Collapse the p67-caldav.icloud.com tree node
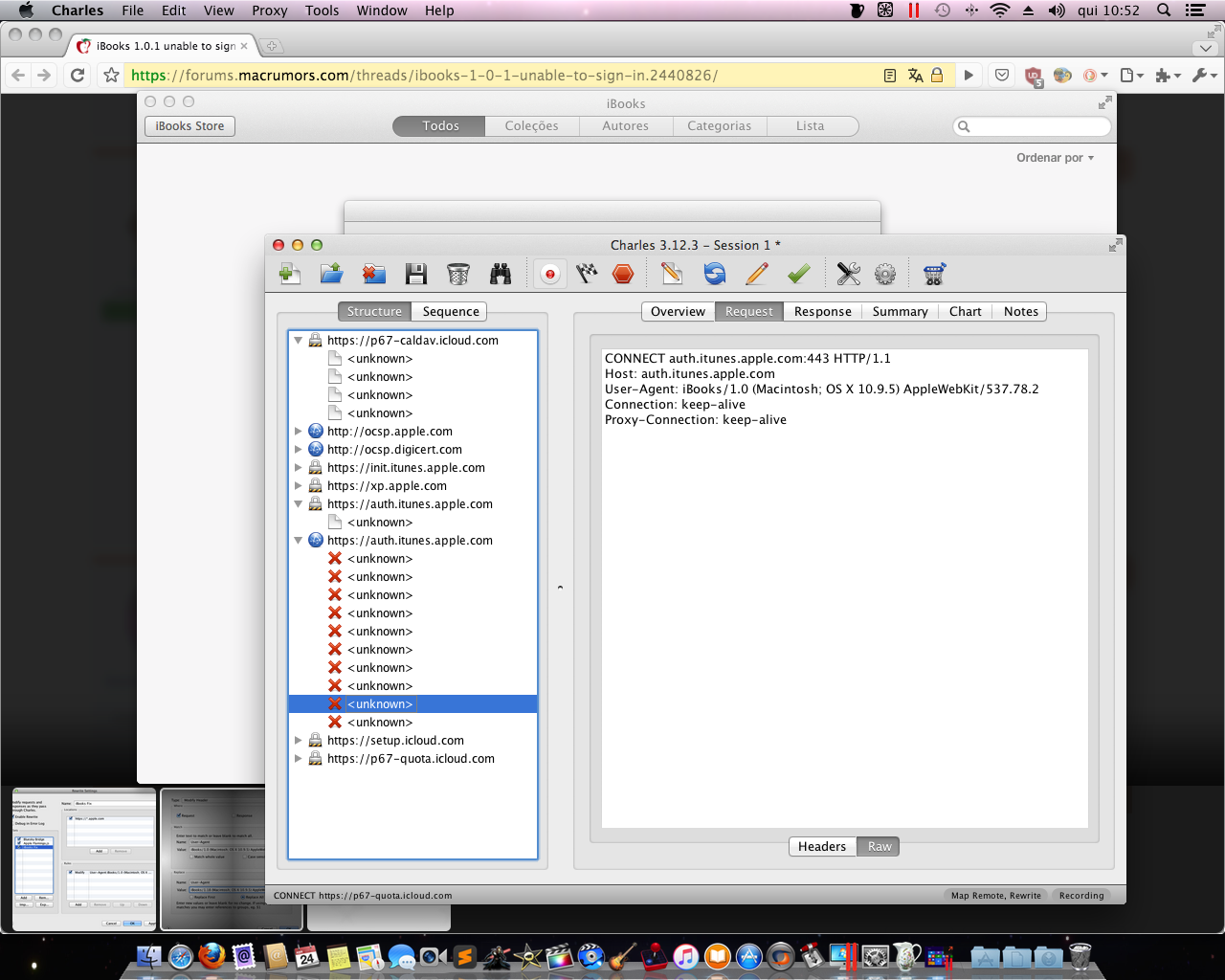The height and width of the screenshot is (980, 1225). tap(299, 341)
